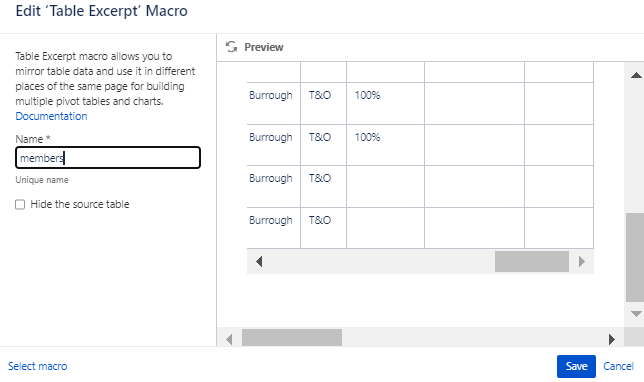This screenshot has width=644, height=382.
Task: Click the Hide the source table label
Action: click(x=80, y=204)
